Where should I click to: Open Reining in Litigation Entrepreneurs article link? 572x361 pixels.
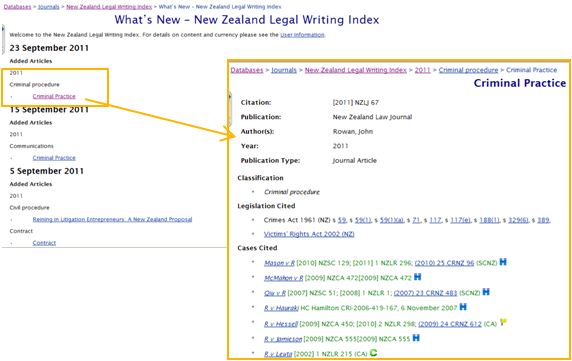[x=112, y=220]
